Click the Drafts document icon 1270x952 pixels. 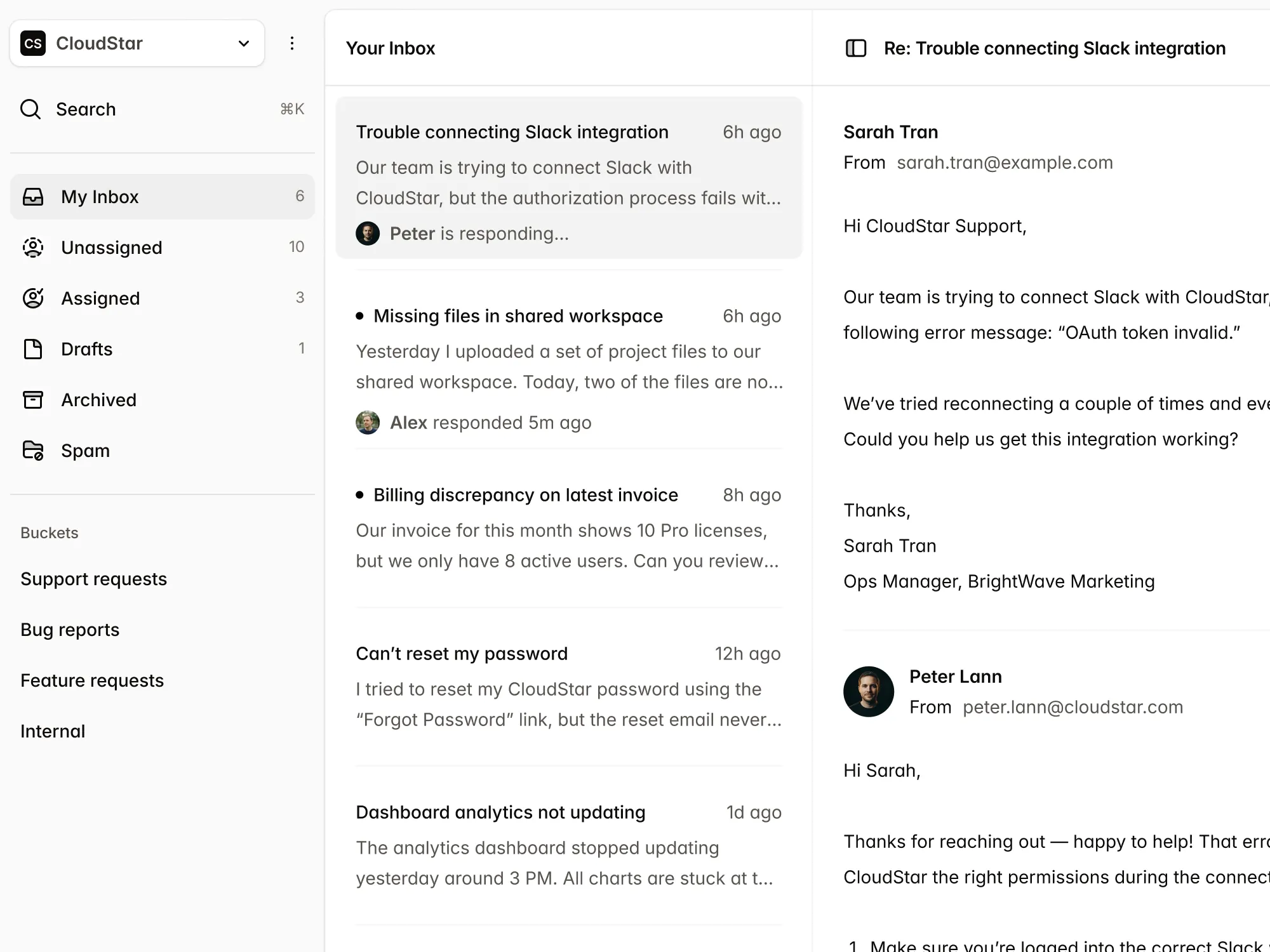[33, 349]
